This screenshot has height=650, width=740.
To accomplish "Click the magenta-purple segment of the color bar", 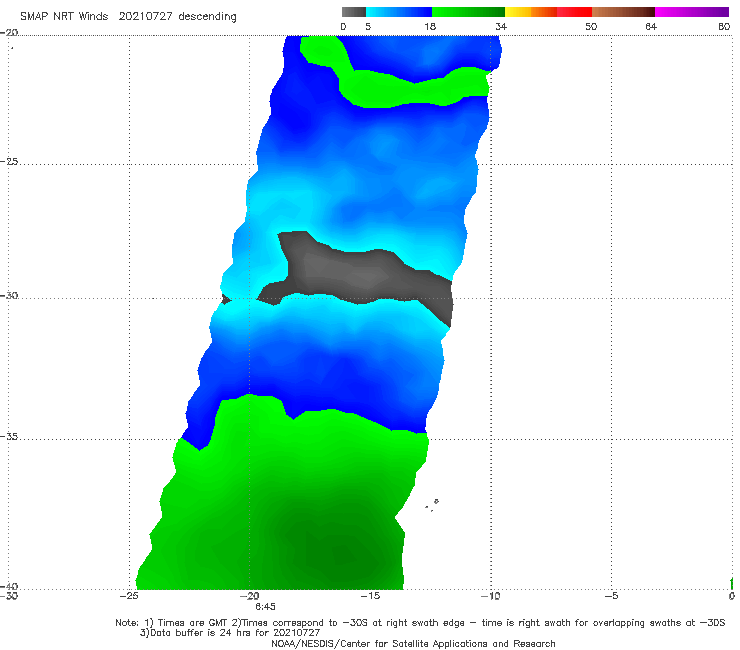I will point(692,12).
